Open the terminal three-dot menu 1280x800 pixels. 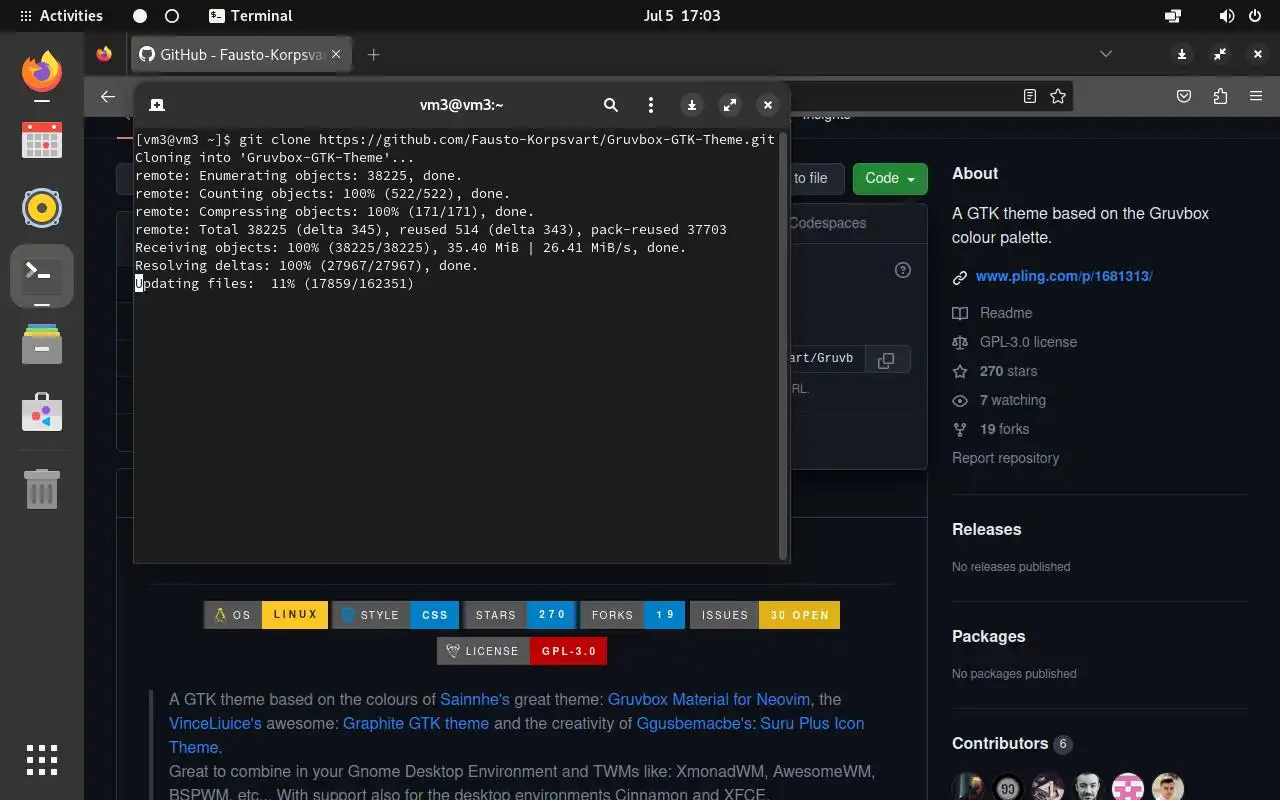(x=651, y=104)
